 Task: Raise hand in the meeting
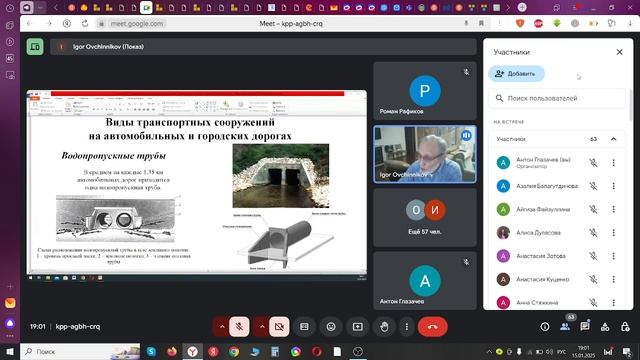(384, 327)
